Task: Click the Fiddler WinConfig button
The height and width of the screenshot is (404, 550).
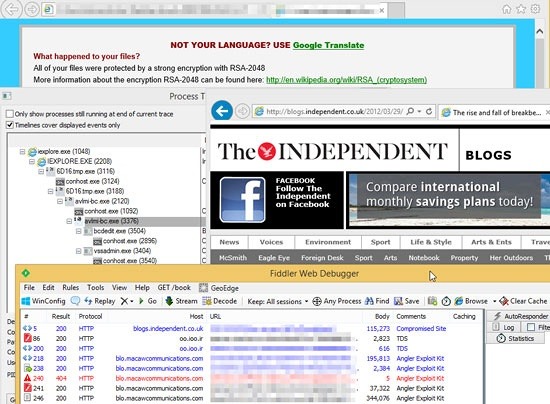Action: pyautogui.click(x=43, y=301)
